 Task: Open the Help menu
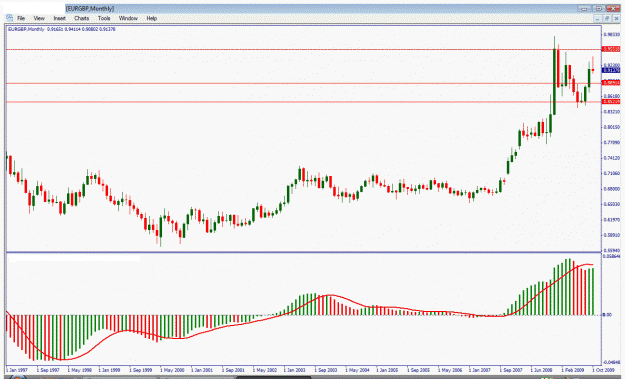[151, 18]
